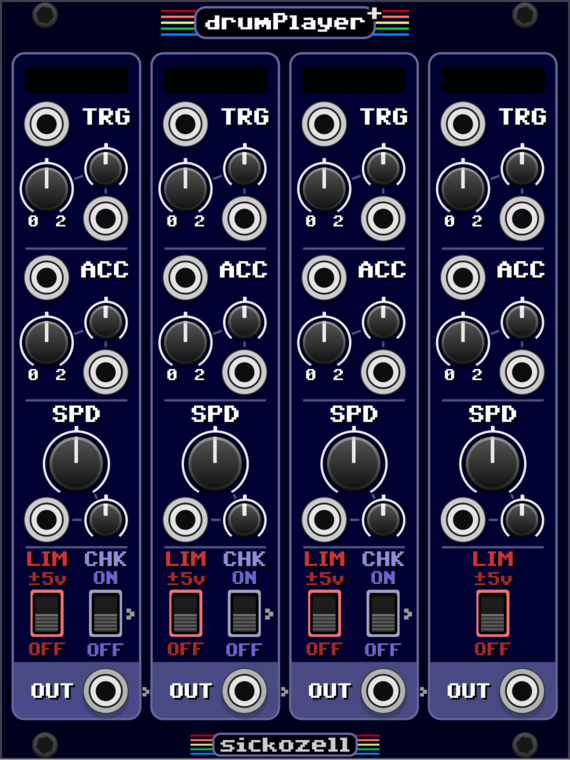
Task: Click the ACC input jack on channel 2
Action: tap(185, 278)
